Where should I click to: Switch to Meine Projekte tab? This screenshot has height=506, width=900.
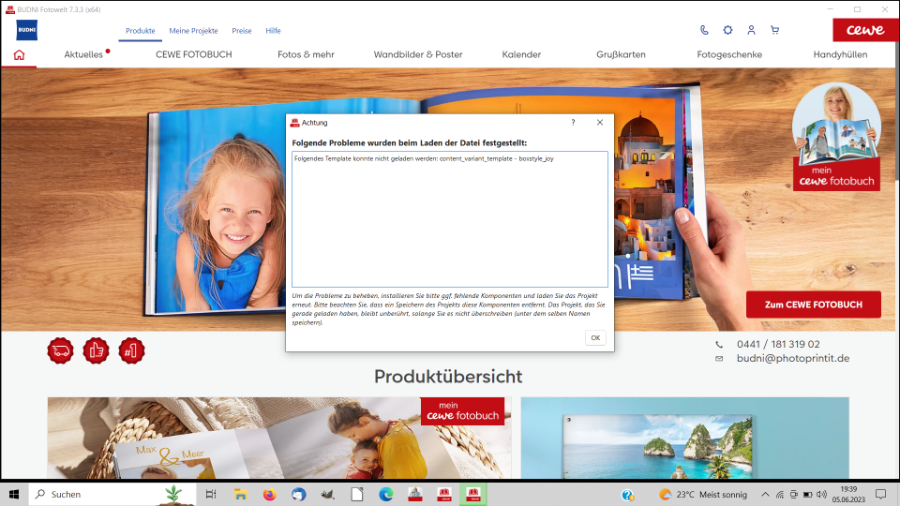(x=193, y=31)
